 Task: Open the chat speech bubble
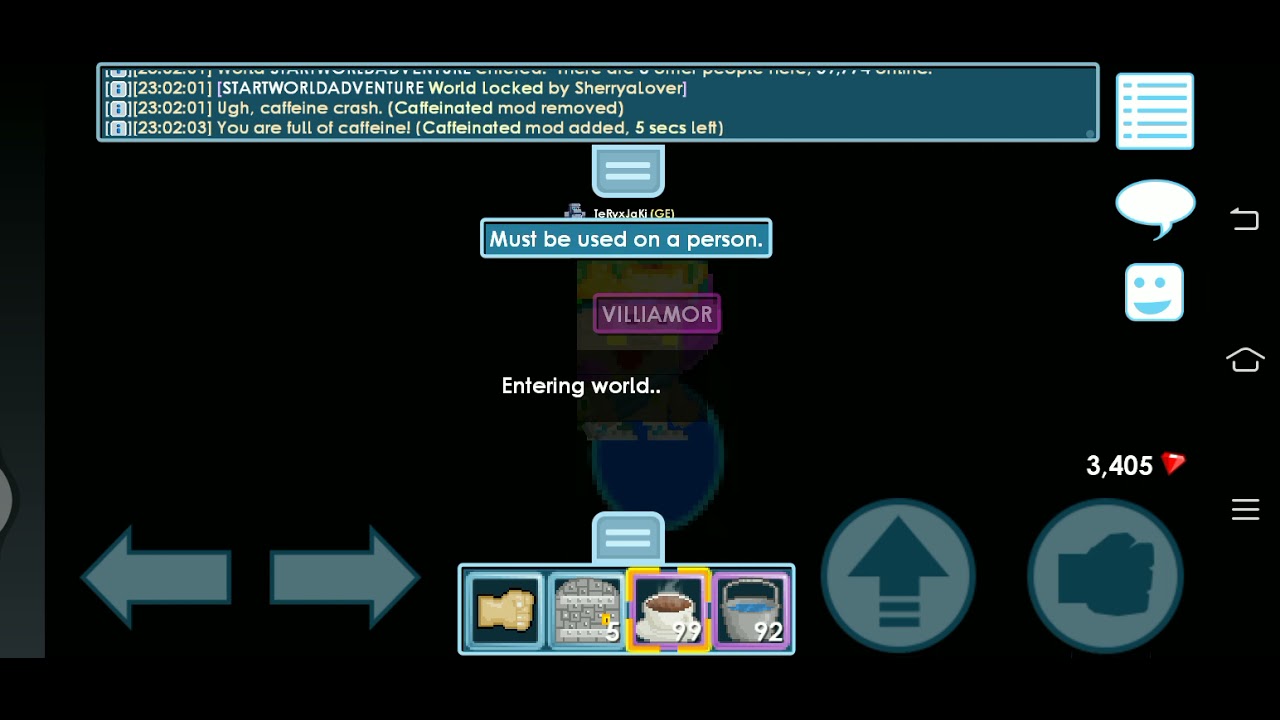1155,208
